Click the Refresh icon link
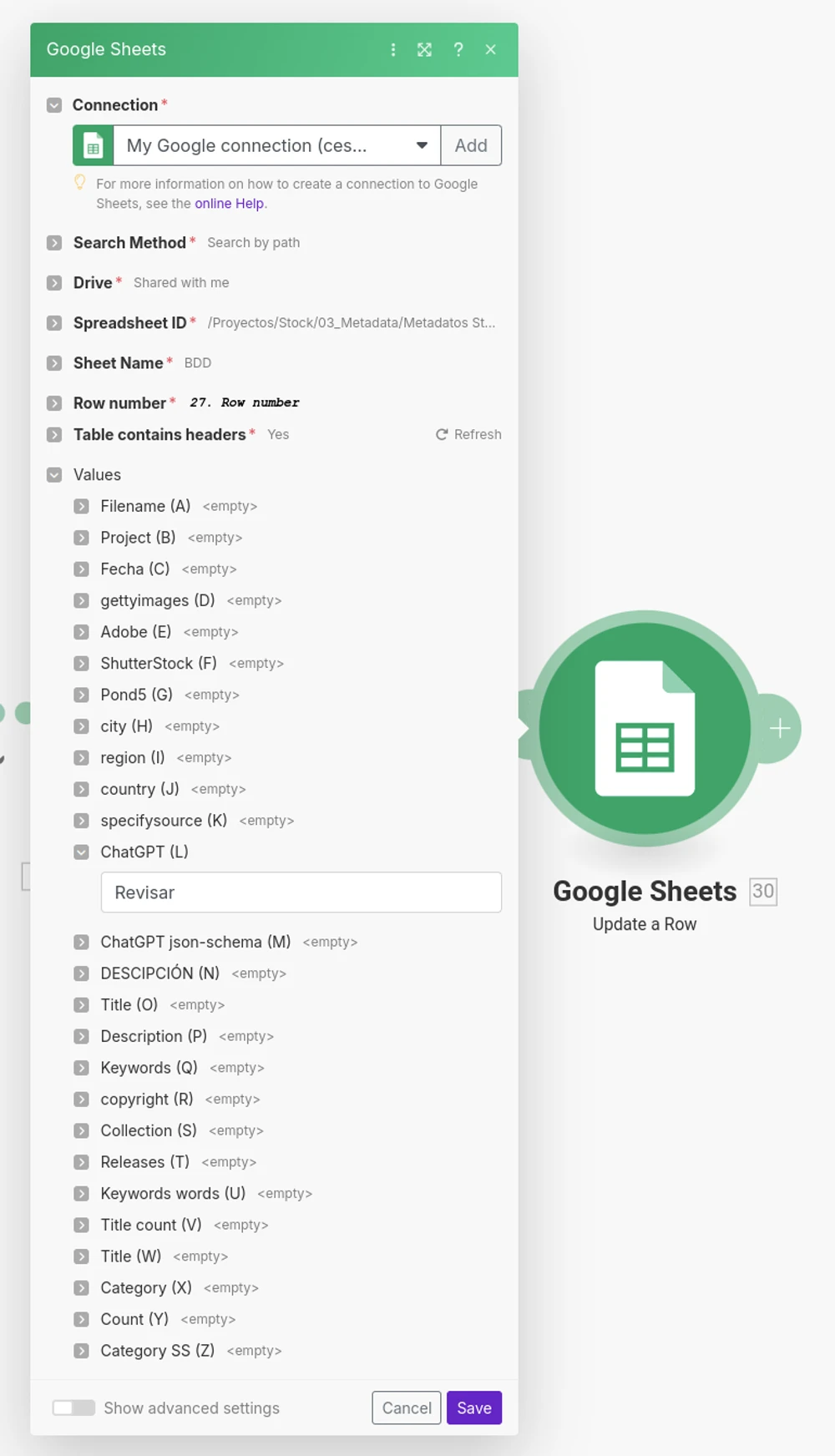The height and width of the screenshot is (1456, 835). coord(468,434)
